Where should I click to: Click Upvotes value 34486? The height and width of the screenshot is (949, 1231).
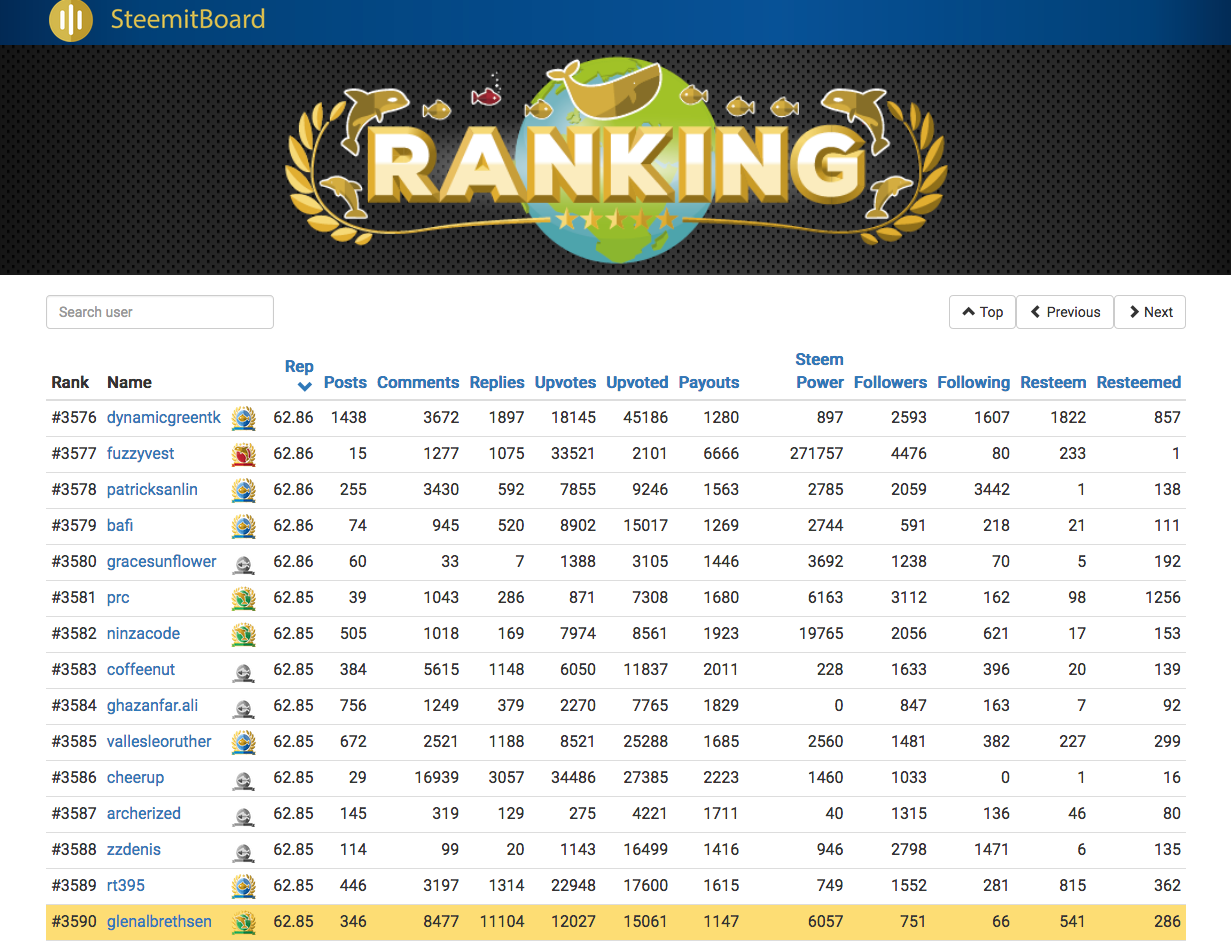point(572,777)
